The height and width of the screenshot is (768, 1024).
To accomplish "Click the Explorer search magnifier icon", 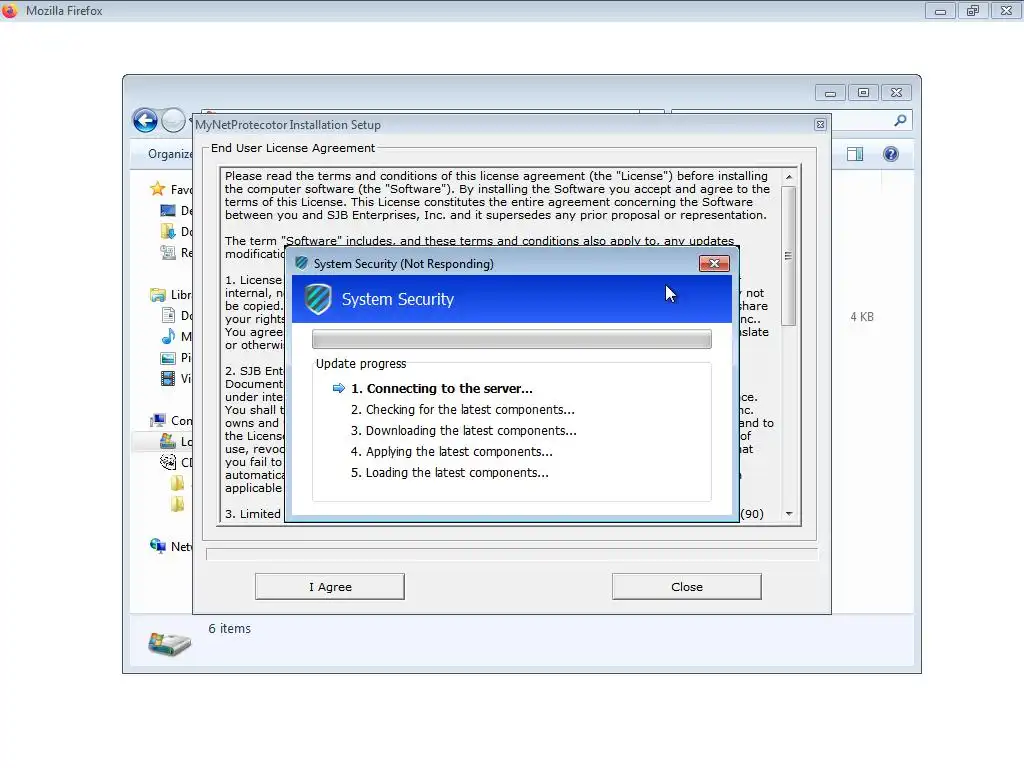I will (x=900, y=120).
